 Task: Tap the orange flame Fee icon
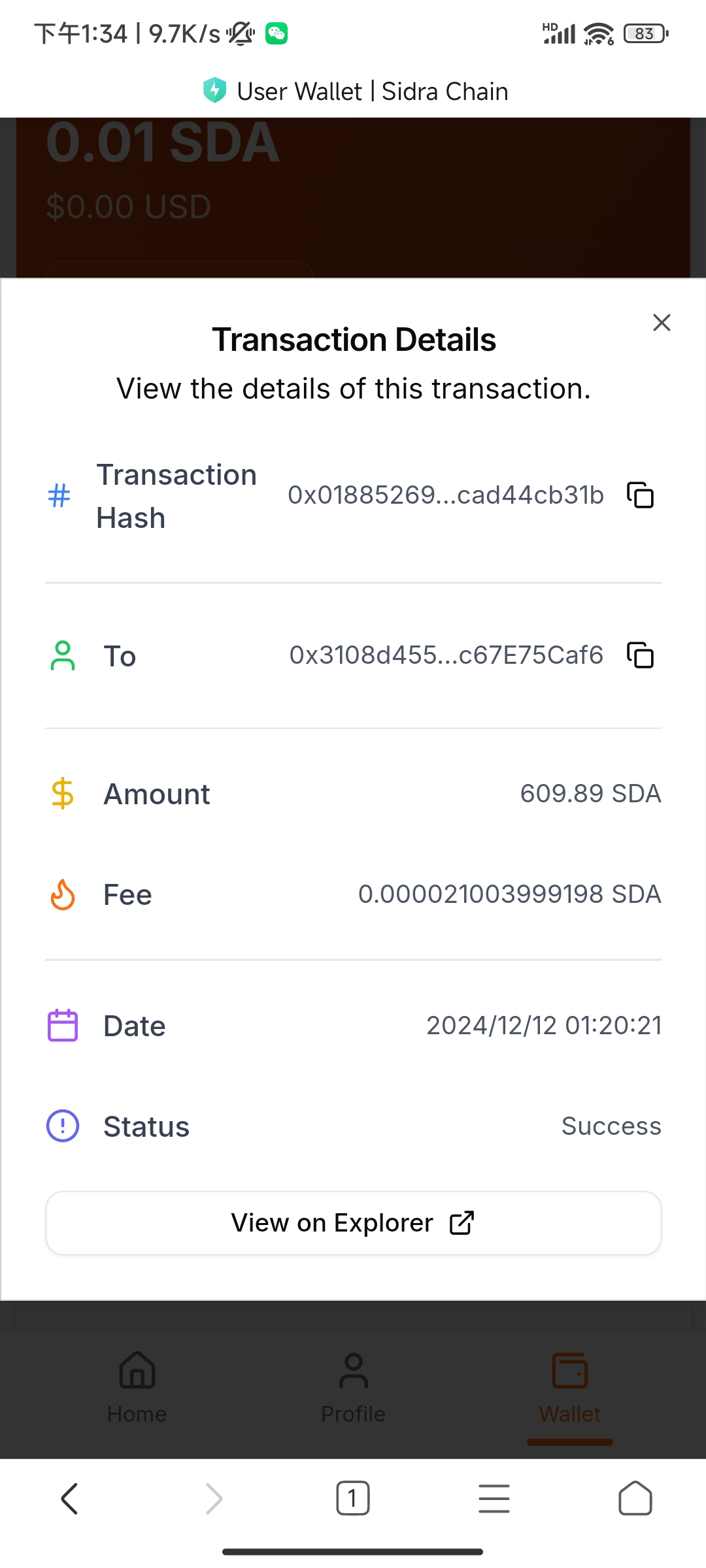[63, 894]
